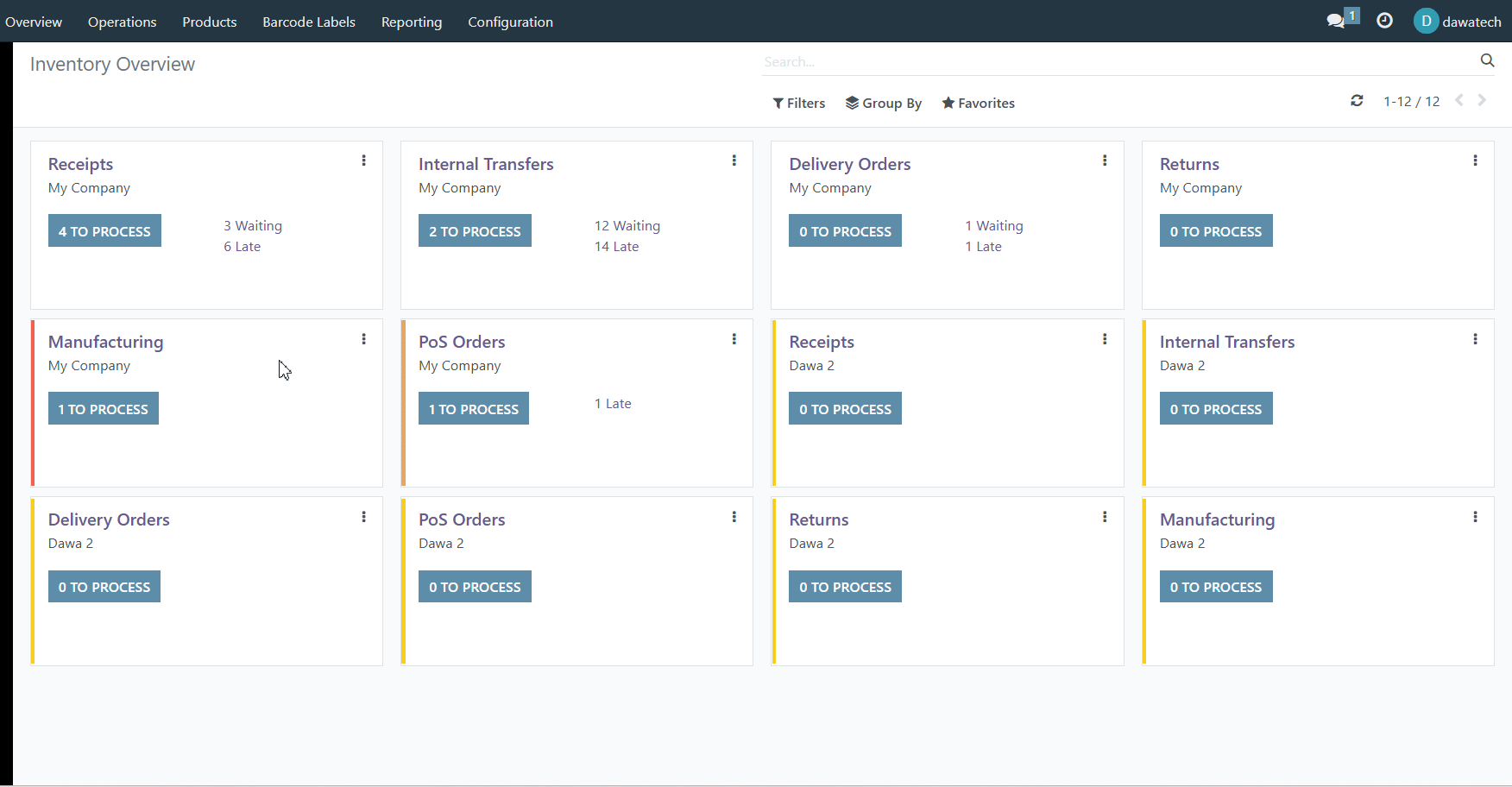This screenshot has width=1512, height=787.
Task: Click 1 TO PROCESS on Manufacturing
Action: (x=104, y=408)
